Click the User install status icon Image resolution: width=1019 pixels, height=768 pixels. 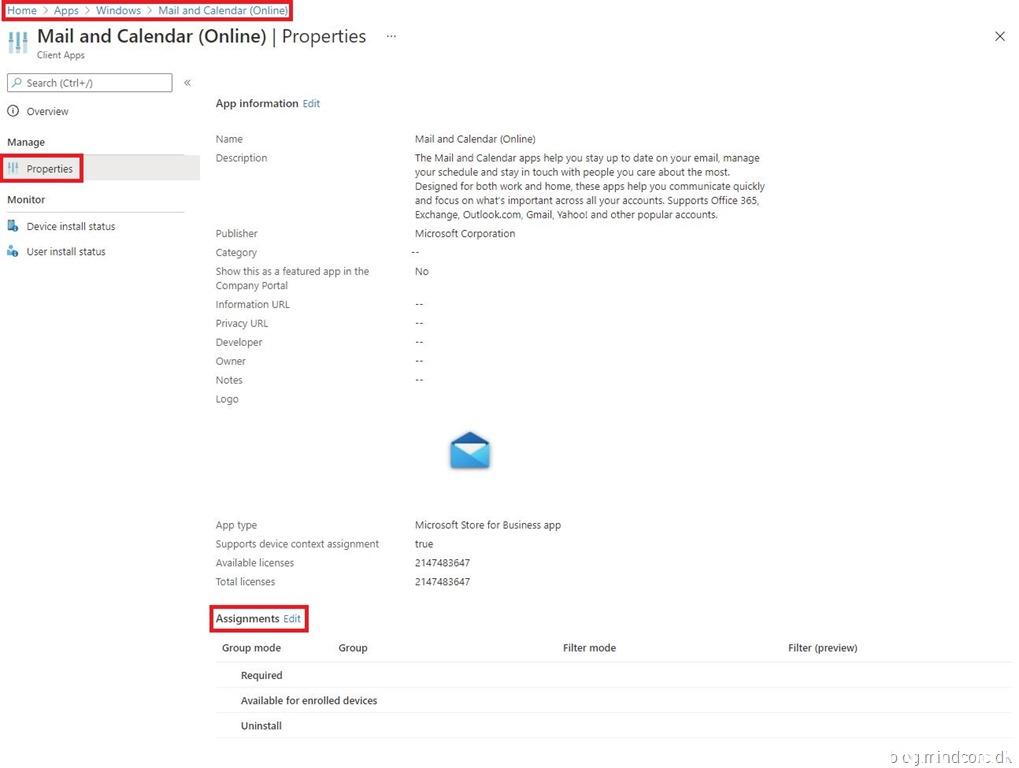point(13,252)
